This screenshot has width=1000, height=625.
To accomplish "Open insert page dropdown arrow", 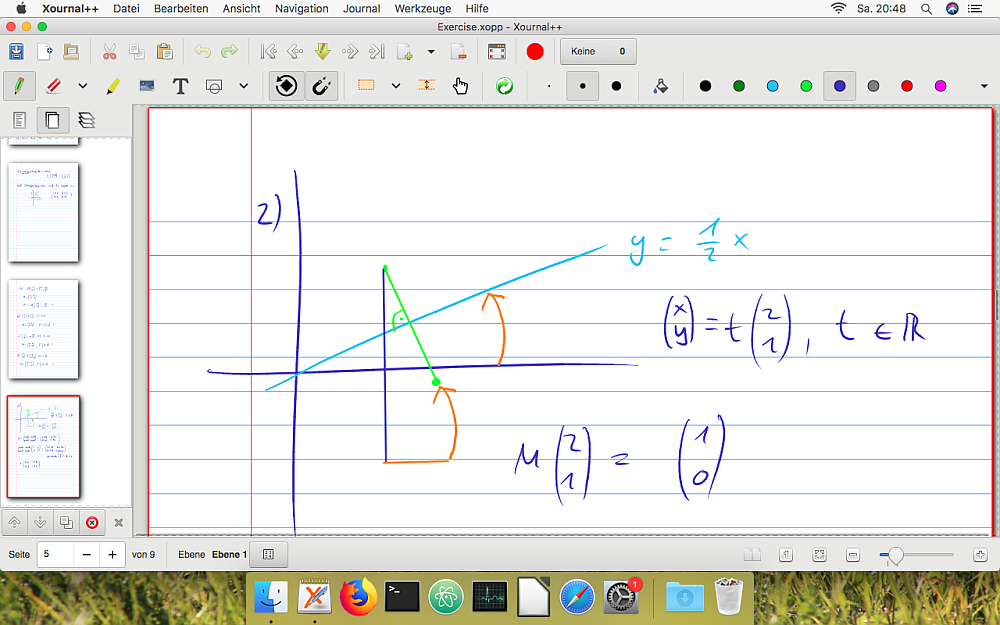I will [431, 52].
